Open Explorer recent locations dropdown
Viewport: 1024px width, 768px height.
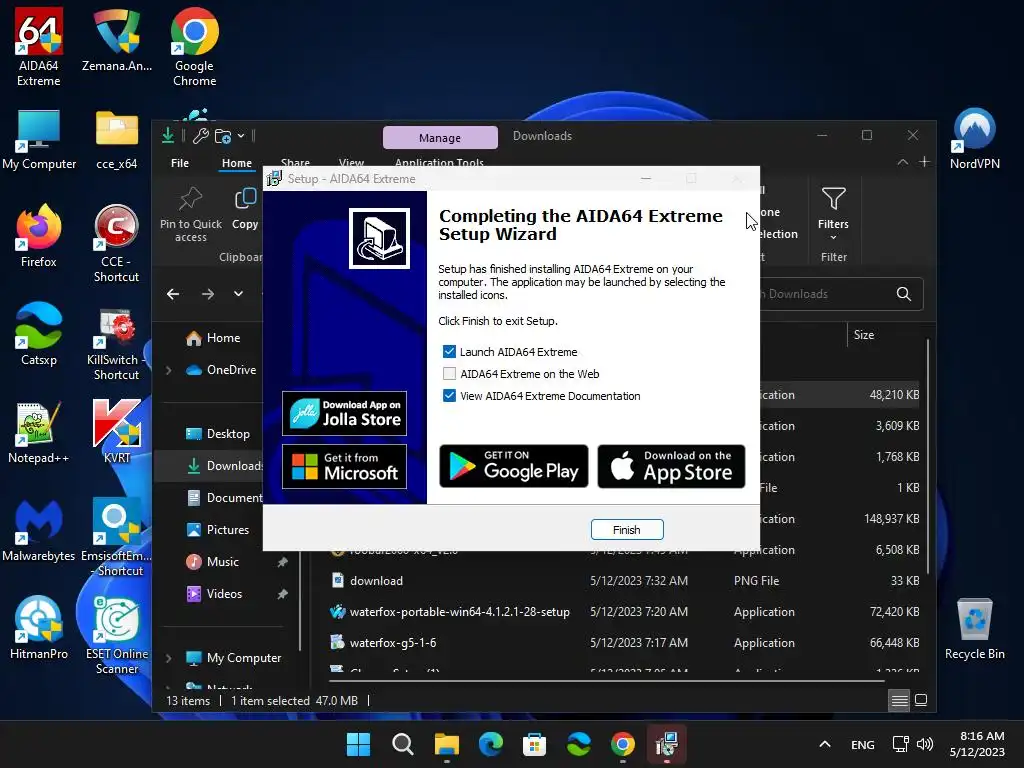tap(238, 294)
